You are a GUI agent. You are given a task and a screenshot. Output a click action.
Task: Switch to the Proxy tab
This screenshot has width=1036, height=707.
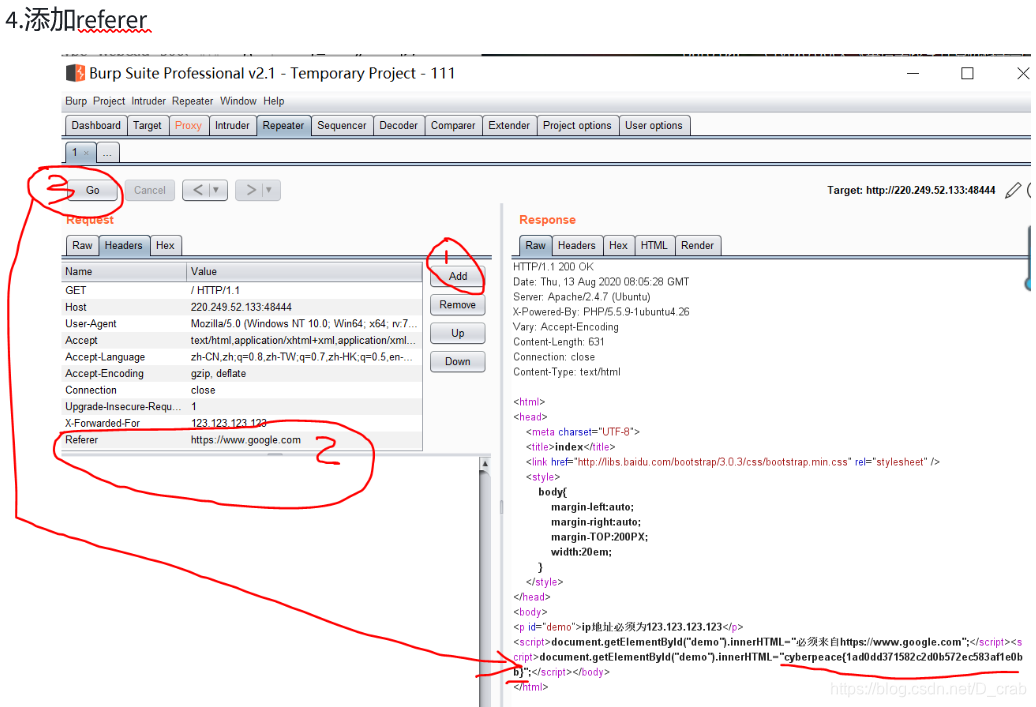(x=188, y=126)
